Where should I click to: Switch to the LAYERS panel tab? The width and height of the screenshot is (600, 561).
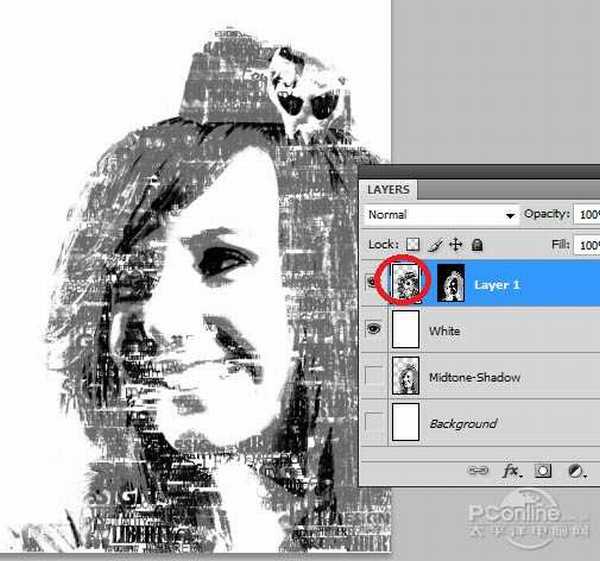pyautogui.click(x=388, y=190)
